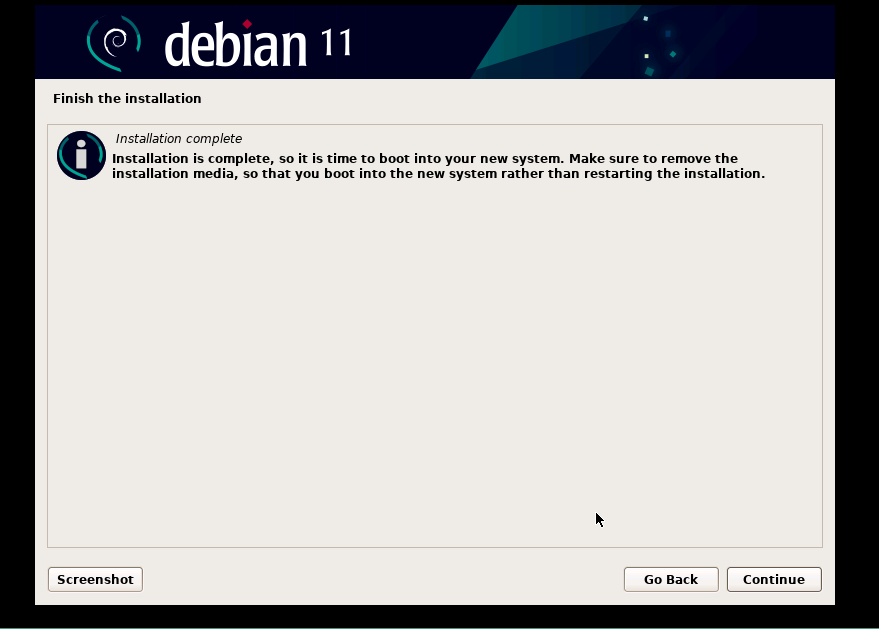Click the 'Finish the installation' title
Viewport: 879px width, 632px height.
point(127,98)
